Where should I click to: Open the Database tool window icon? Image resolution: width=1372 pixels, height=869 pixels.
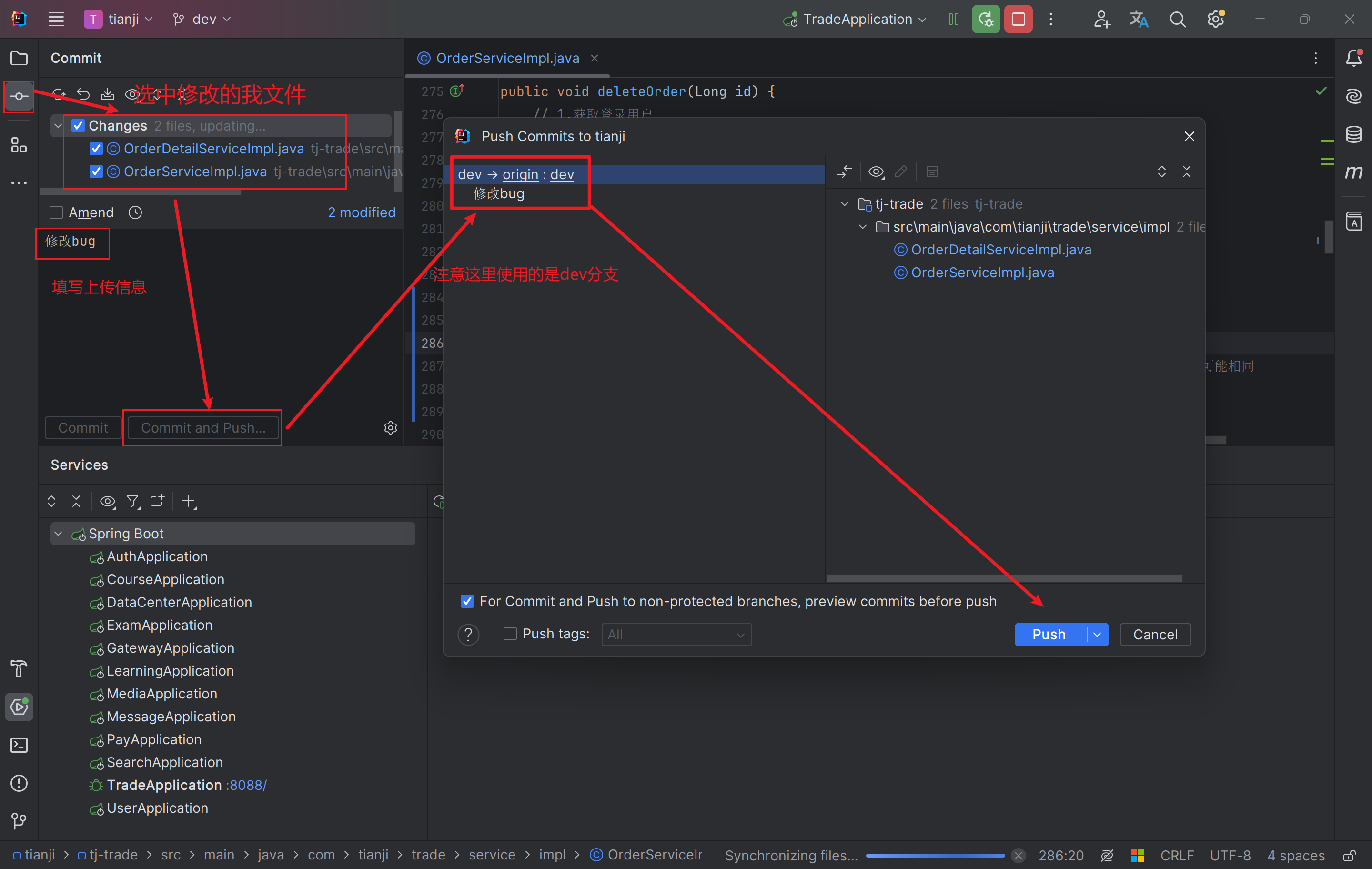click(x=1354, y=134)
